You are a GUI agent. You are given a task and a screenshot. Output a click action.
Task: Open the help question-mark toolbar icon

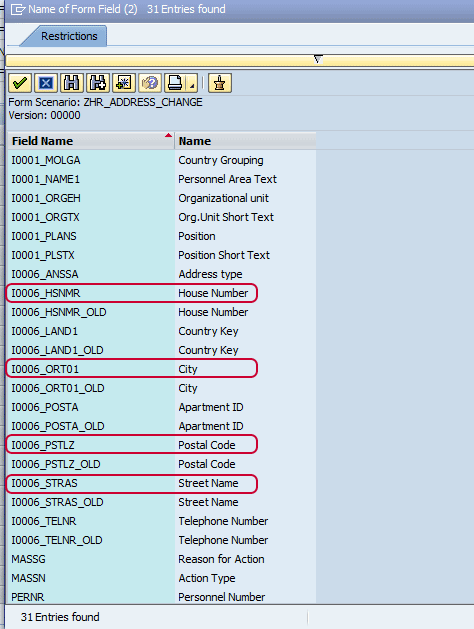click(150, 83)
